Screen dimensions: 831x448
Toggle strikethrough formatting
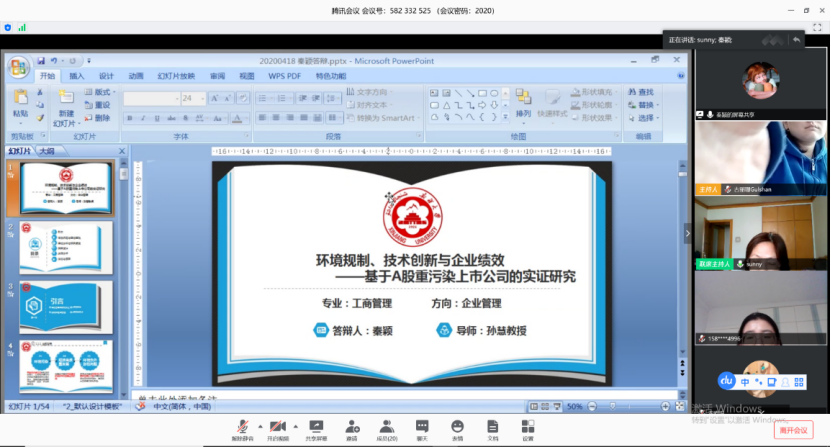171,118
